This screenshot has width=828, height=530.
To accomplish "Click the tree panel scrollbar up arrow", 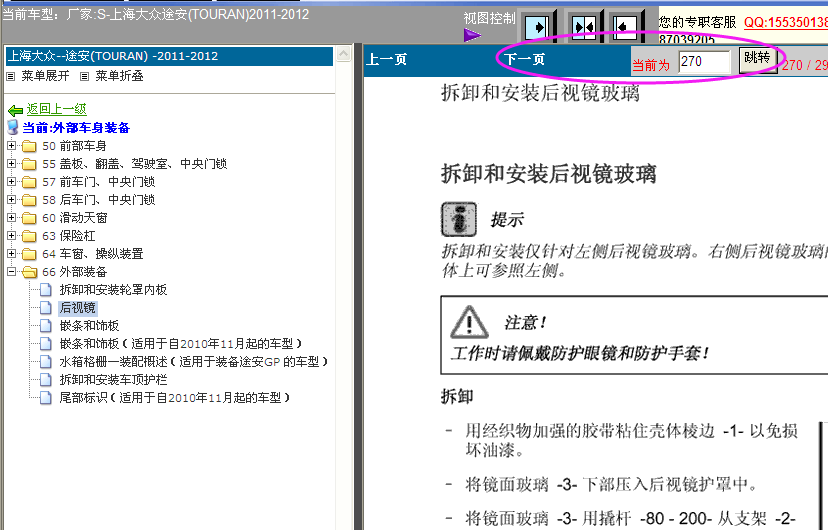I will click(343, 54).
